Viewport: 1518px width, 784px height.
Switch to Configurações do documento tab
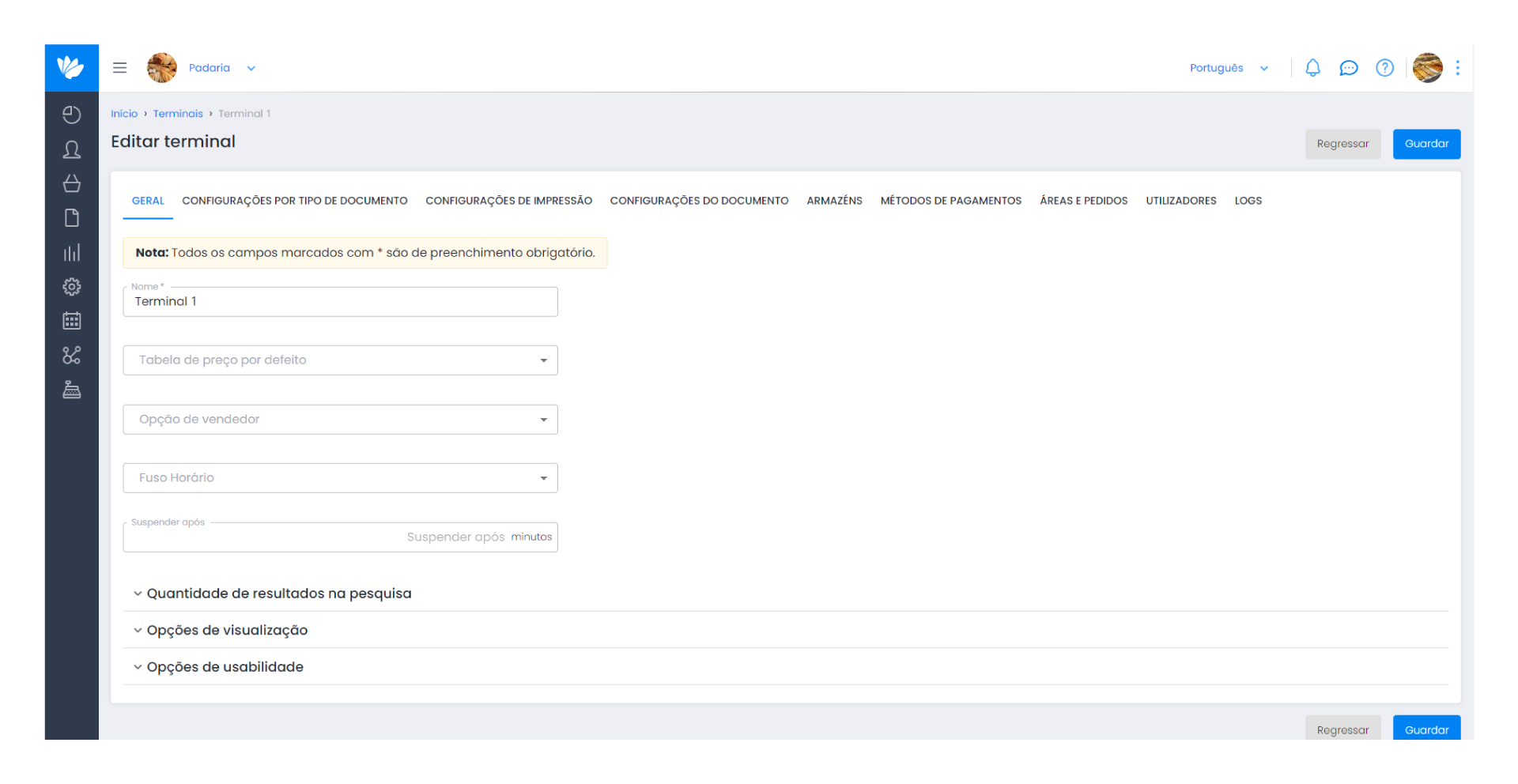(699, 201)
